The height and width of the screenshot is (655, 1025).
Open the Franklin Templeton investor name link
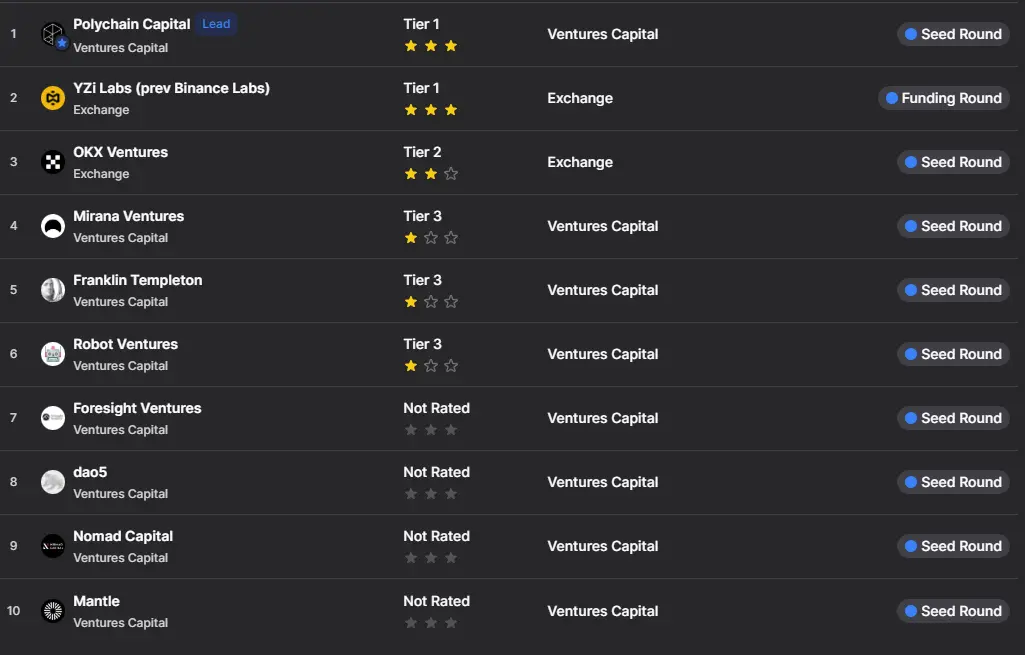[137, 280]
